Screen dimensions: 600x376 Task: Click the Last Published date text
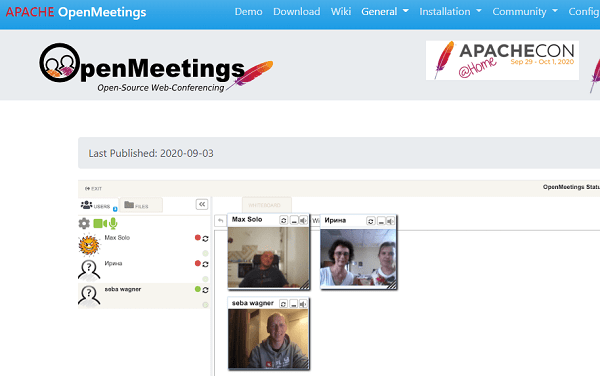pyautogui.click(x=151, y=153)
